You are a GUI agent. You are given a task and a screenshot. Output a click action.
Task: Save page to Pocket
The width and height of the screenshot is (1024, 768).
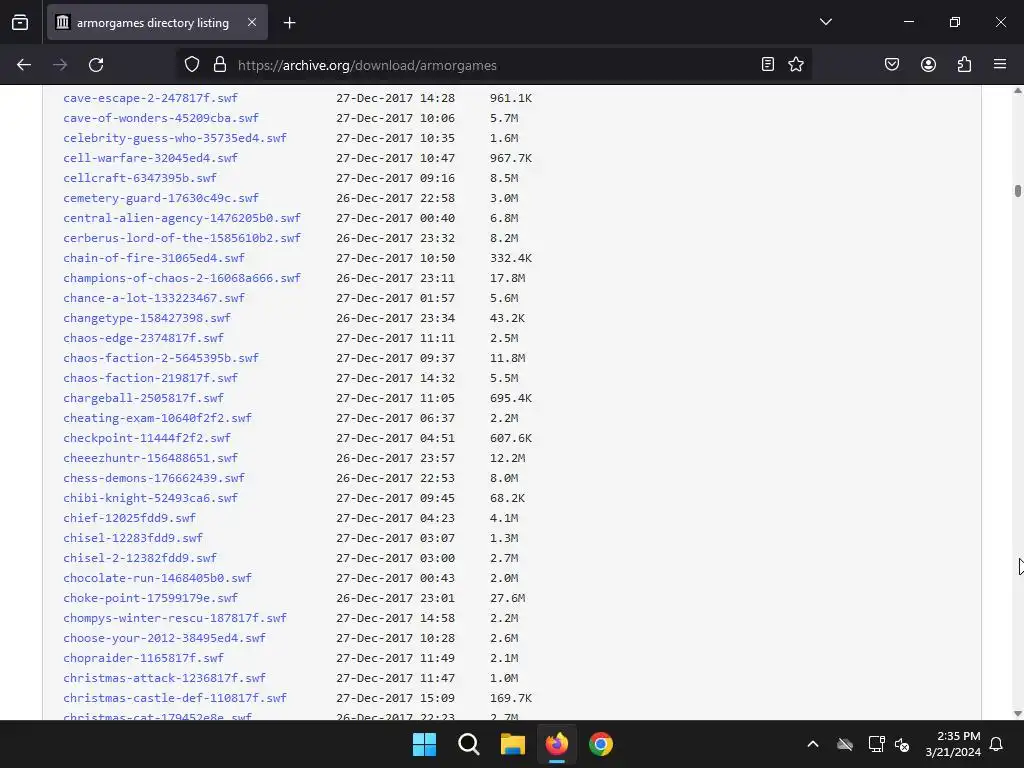point(892,64)
